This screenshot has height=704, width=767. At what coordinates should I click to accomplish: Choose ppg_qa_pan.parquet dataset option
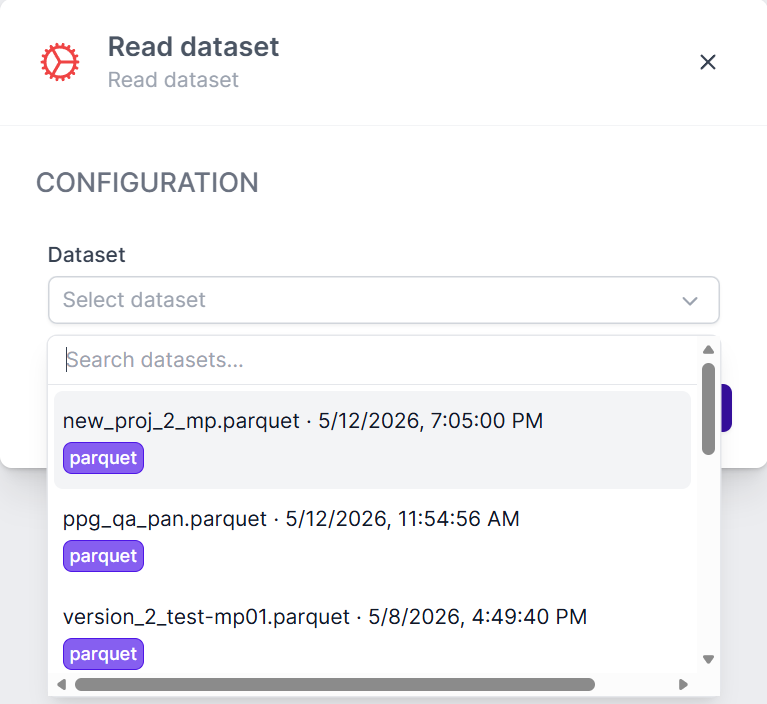[372, 538]
